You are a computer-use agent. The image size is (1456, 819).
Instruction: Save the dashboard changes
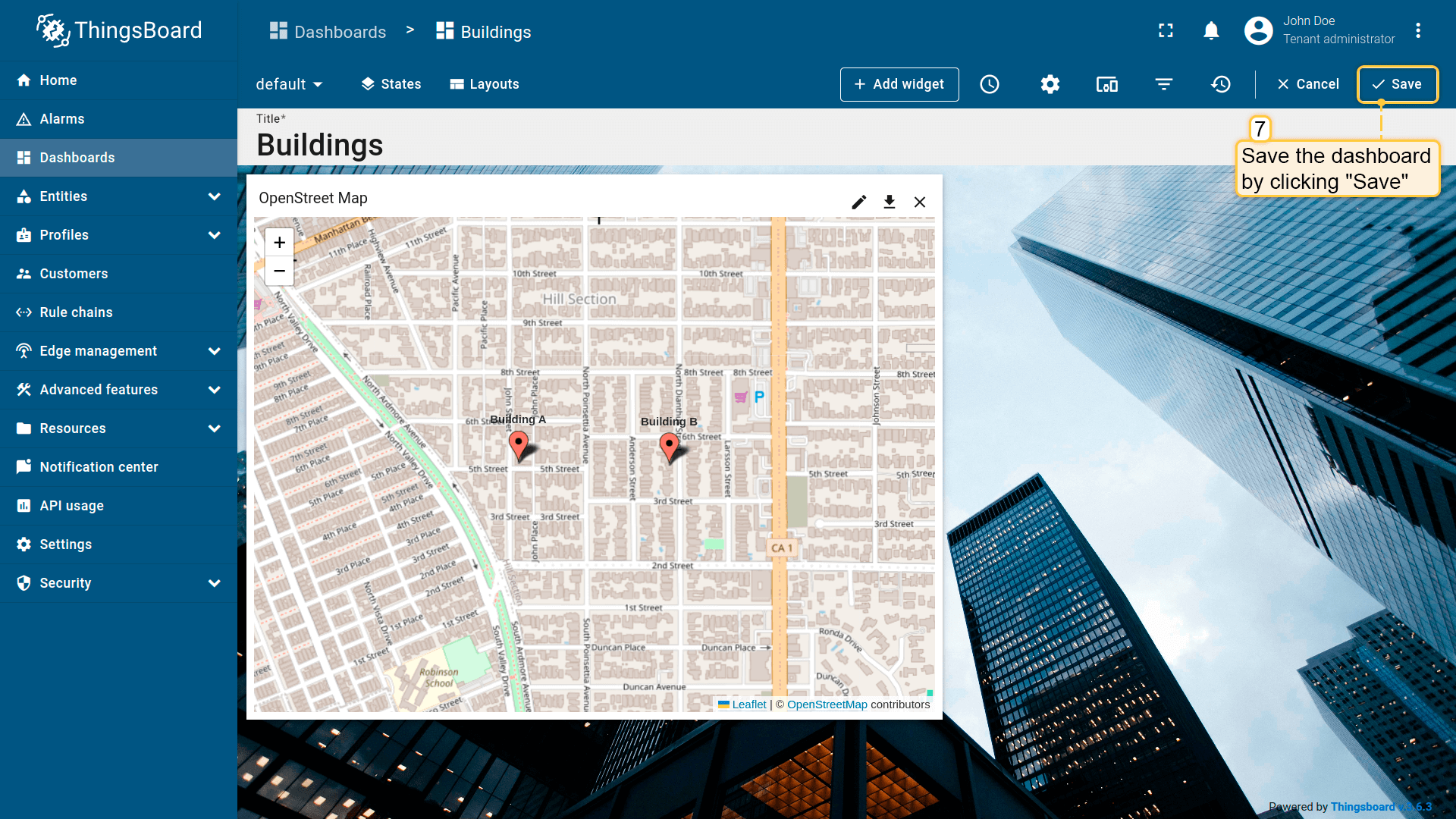[1397, 84]
